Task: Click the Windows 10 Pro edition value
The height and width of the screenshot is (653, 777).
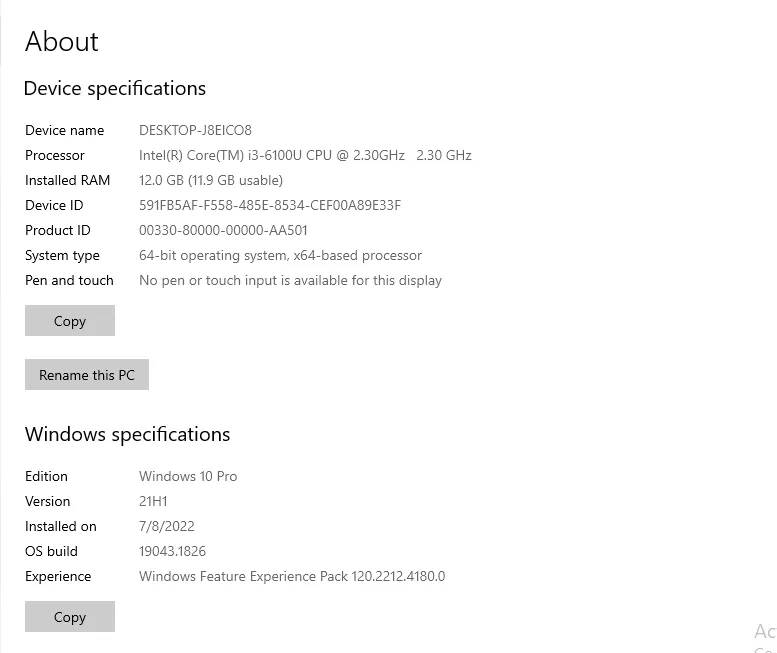Action: point(188,476)
